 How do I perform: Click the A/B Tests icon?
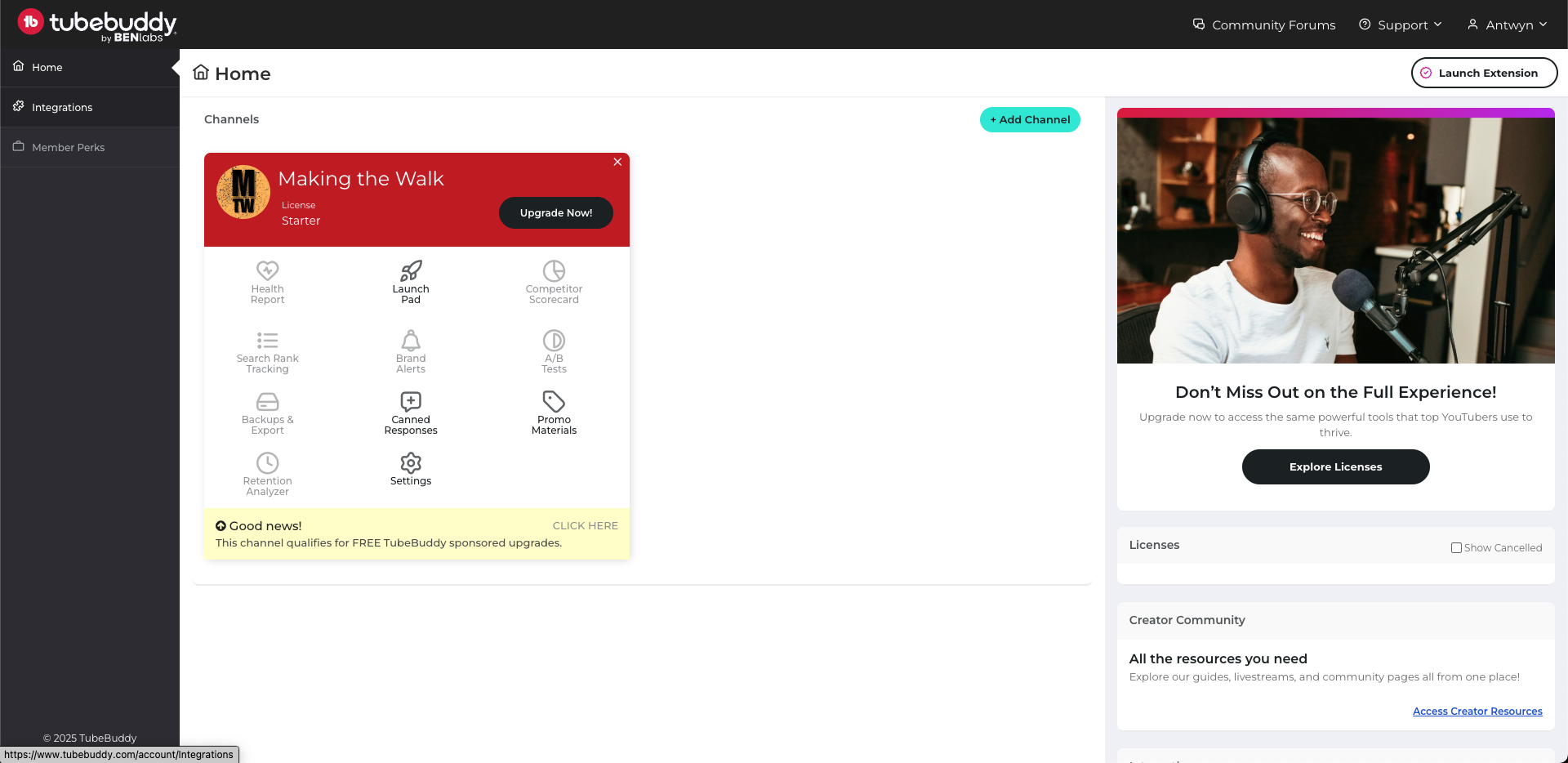tap(554, 341)
